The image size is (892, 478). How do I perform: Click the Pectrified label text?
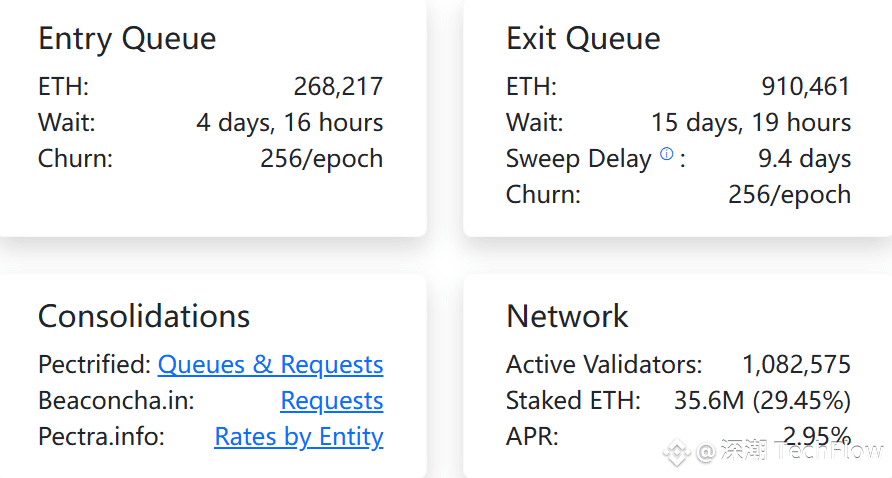pyautogui.click(x=94, y=365)
